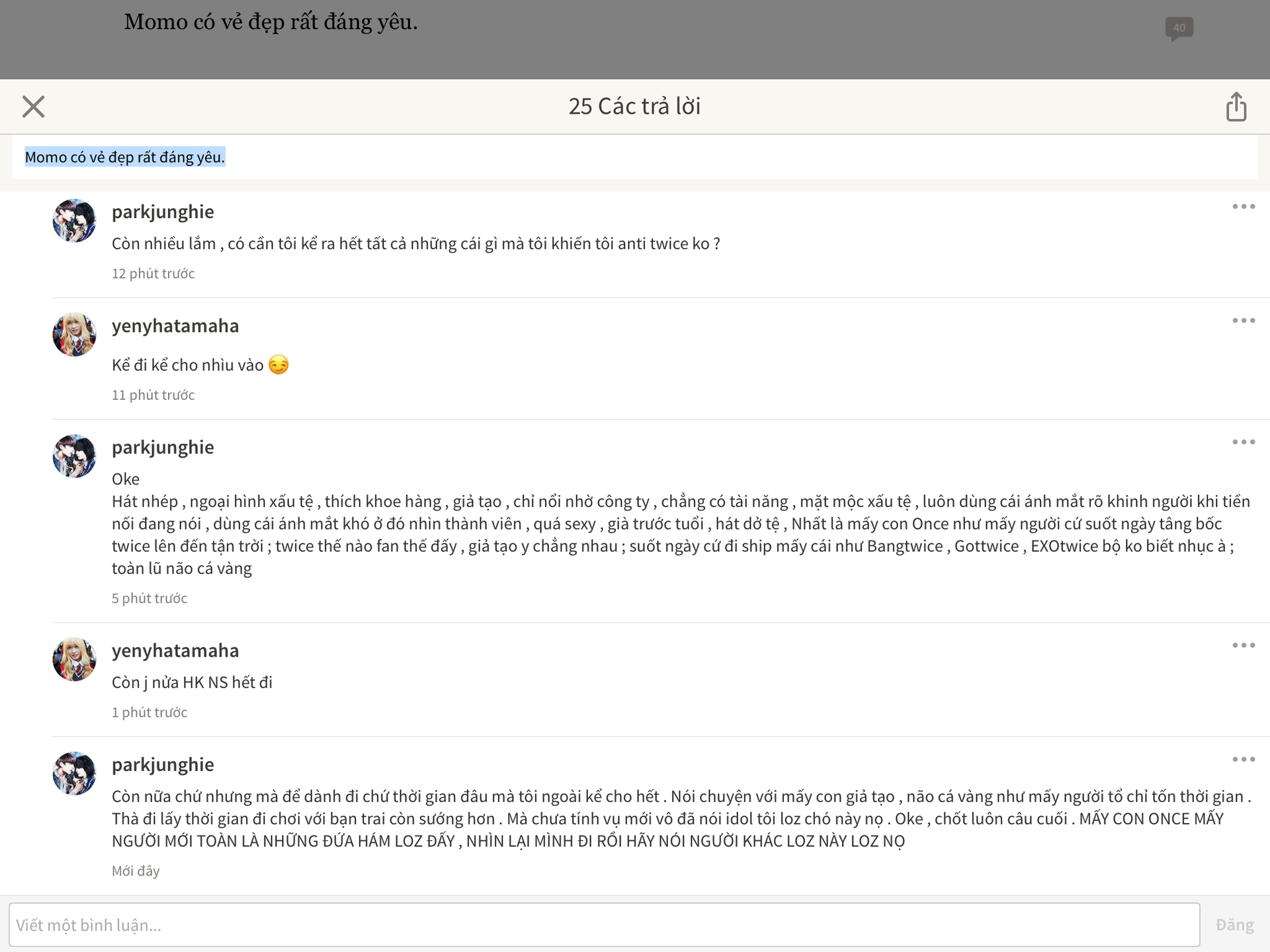This screenshot has height=952, width=1270.
Task: Open options dots for the last comment
Action: (x=1244, y=760)
